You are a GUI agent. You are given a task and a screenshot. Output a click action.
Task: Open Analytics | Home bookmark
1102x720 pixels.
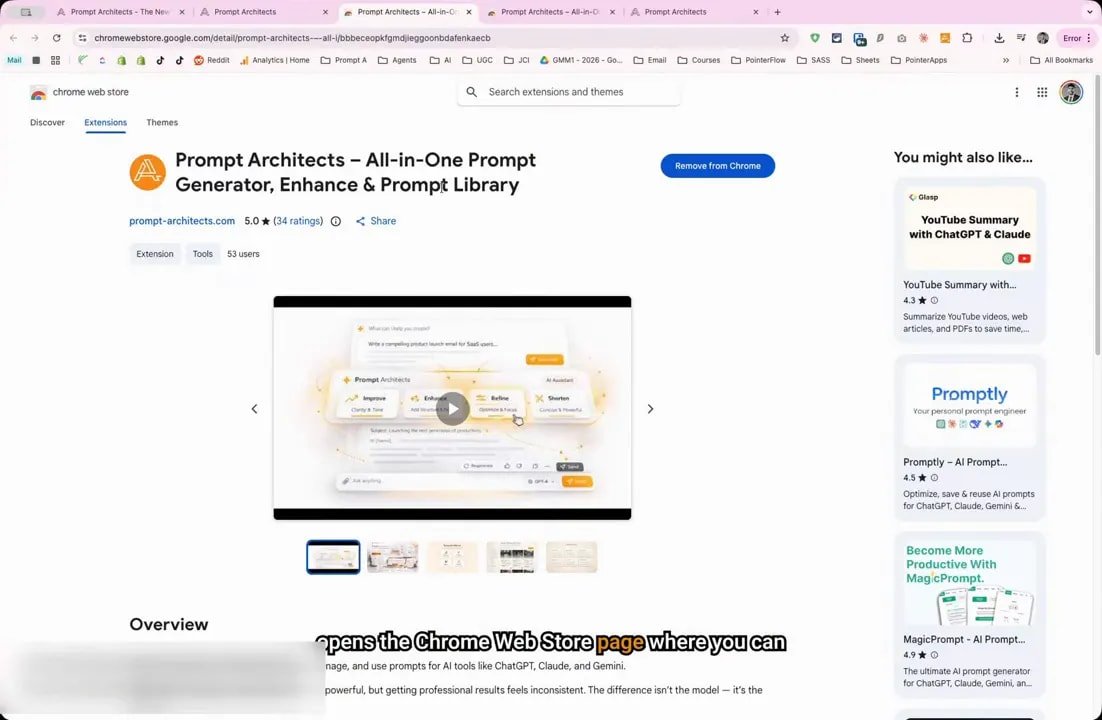point(274,60)
